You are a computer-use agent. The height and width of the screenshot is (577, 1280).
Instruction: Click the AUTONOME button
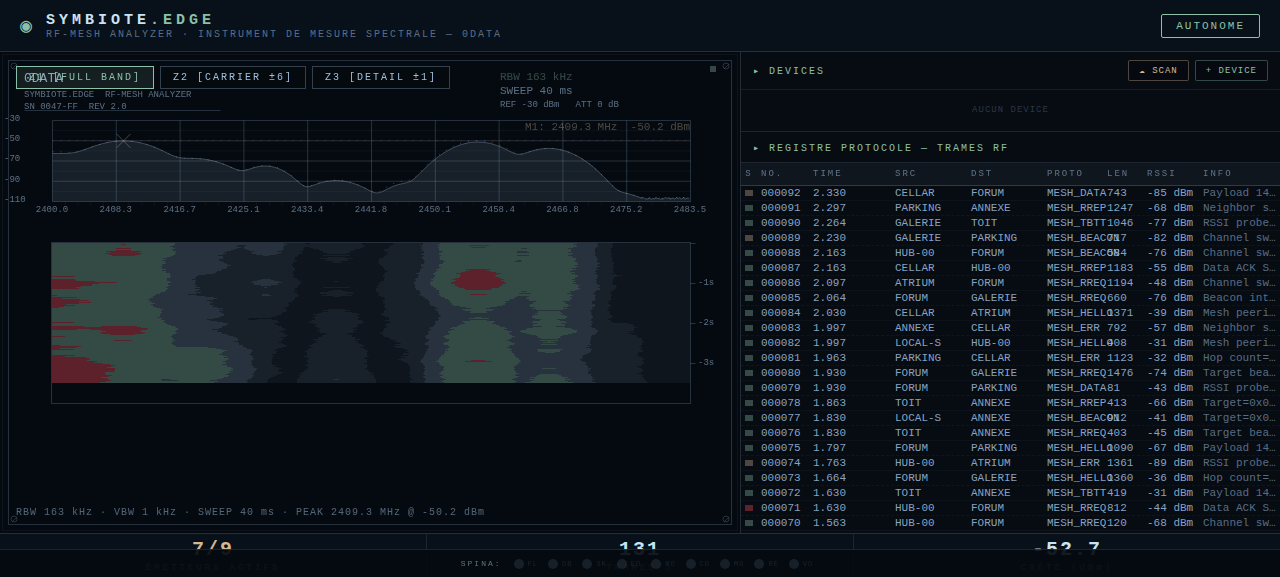click(1210, 26)
